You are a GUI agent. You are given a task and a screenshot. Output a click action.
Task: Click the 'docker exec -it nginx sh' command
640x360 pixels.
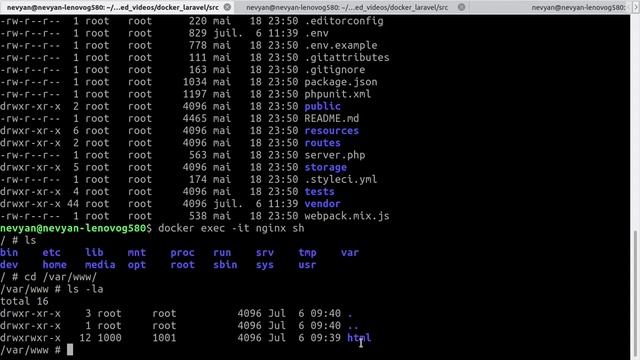231,228
